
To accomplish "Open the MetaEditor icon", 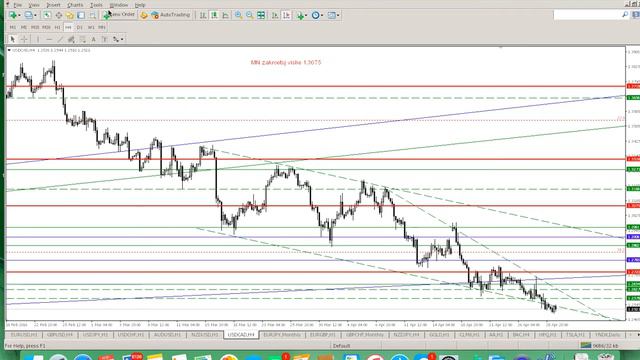I will coord(144,15).
